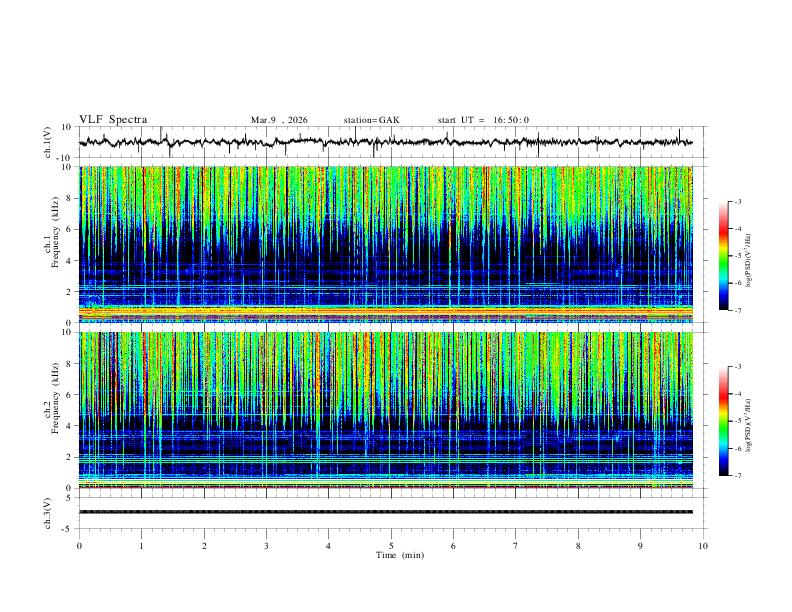Click the '0' tick label on time axis
792x612 pixels.
(79, 546)
